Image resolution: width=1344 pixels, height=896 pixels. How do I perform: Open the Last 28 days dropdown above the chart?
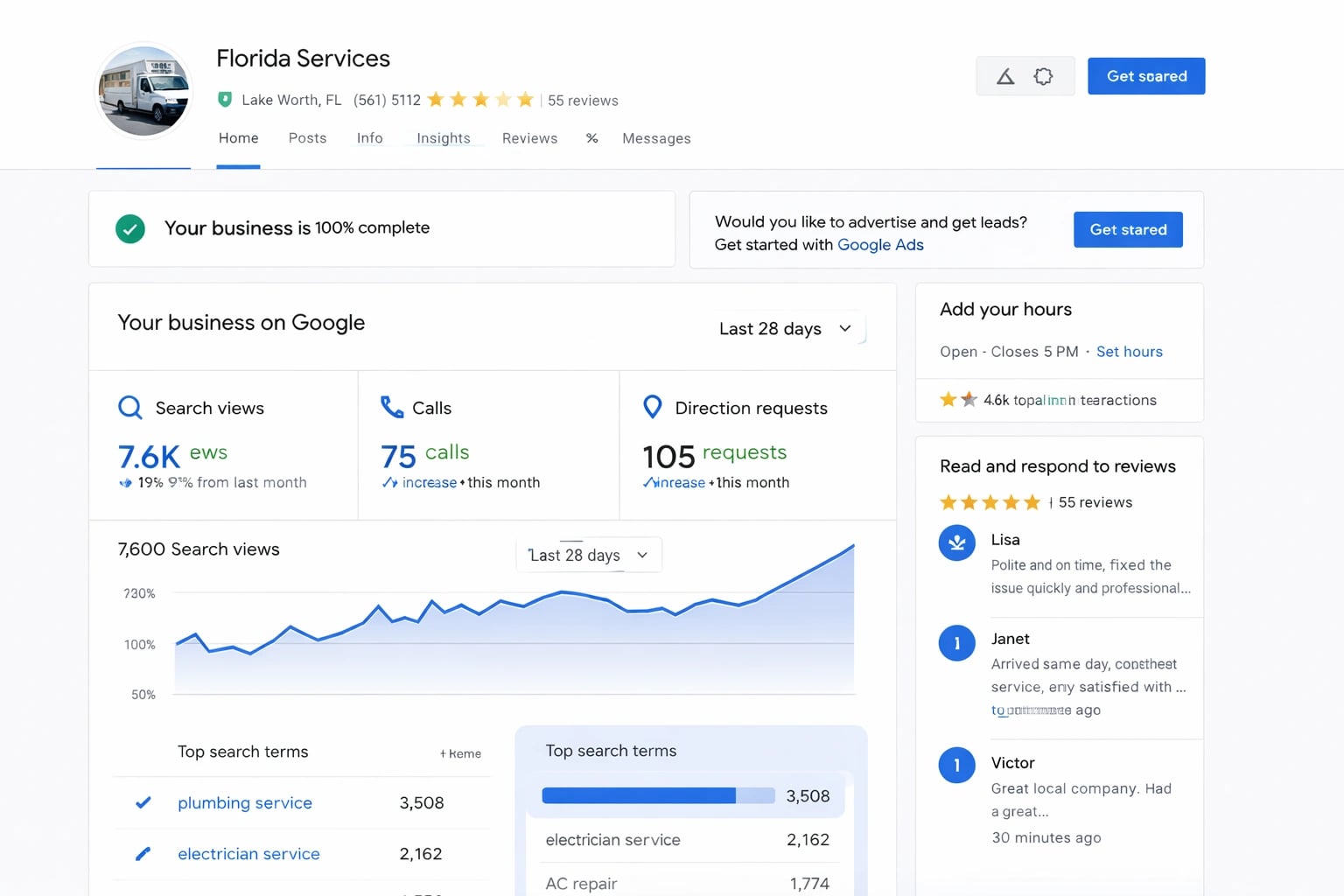click(588, 554)
